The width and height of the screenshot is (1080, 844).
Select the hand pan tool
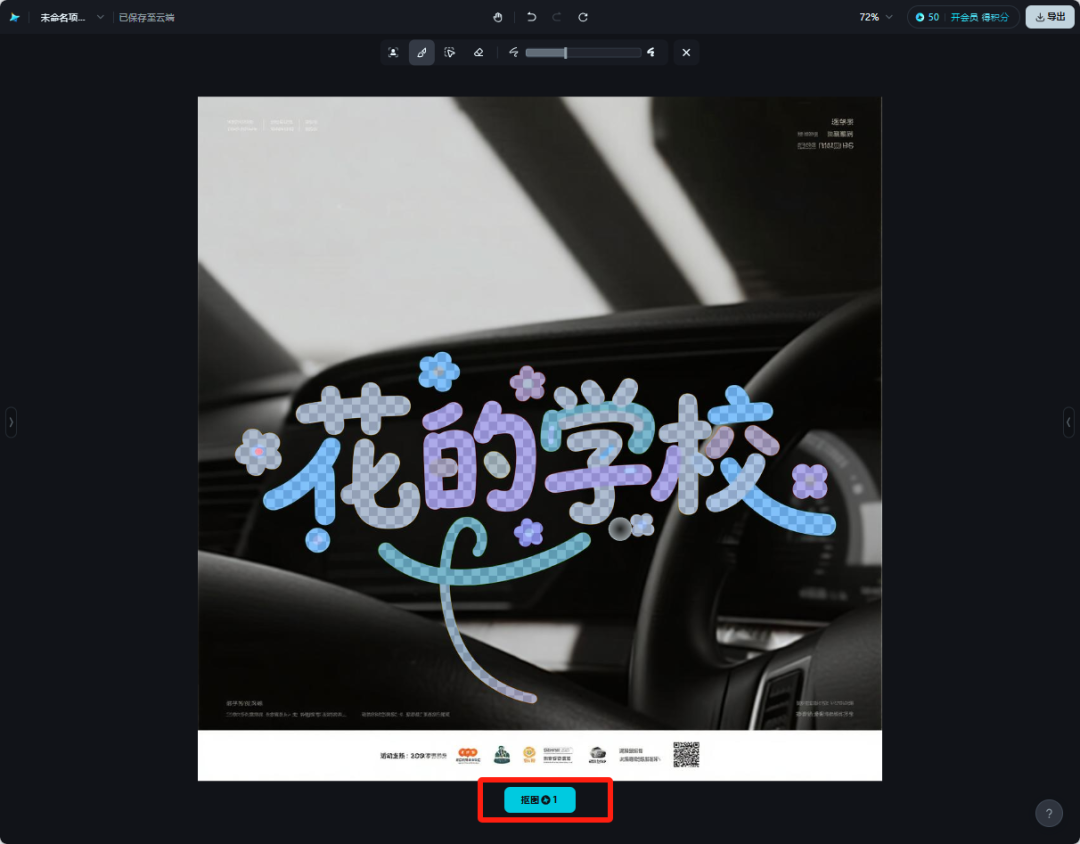pos(498,17)
